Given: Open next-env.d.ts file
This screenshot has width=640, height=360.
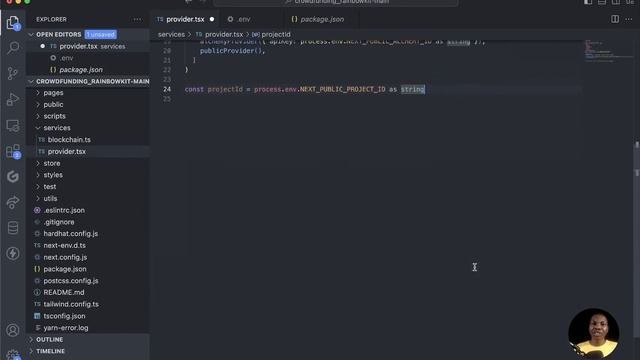Looking at the screenshot, I should 64,245.
